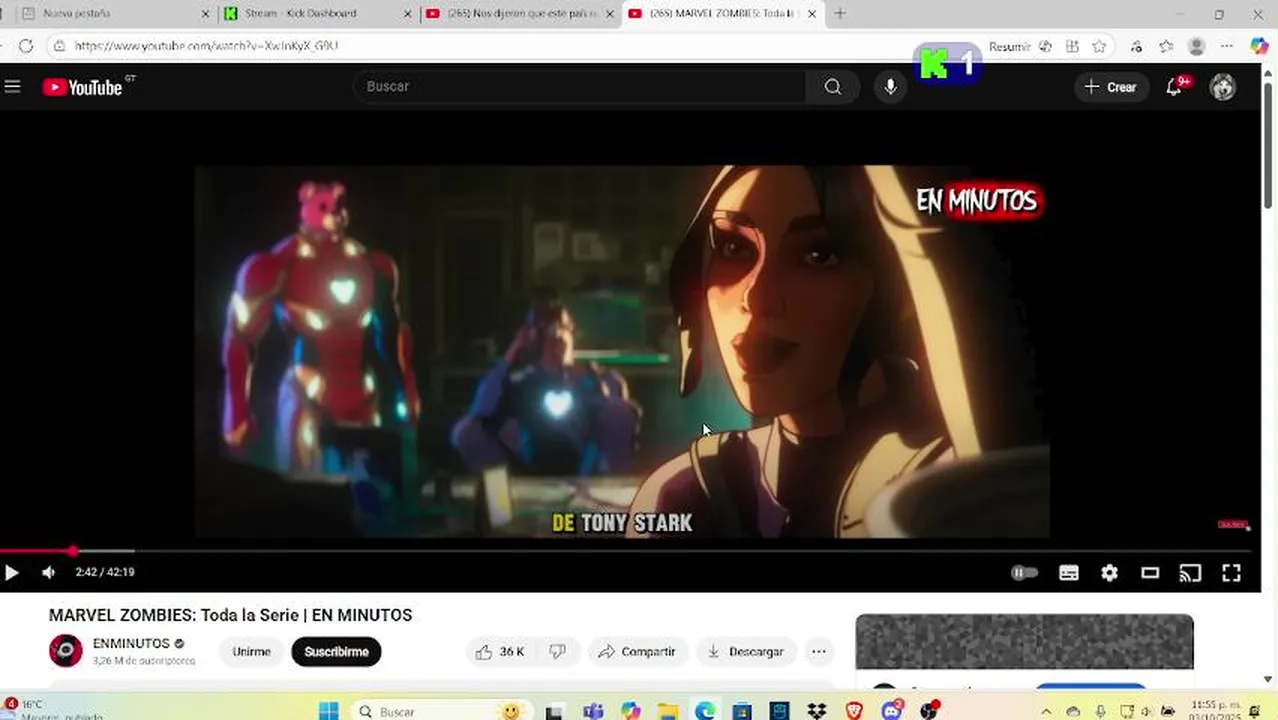This screenshot has height=720, width=1278.
Task: Click the Resumir summarize button in address bar
Action: (1010, 47)
